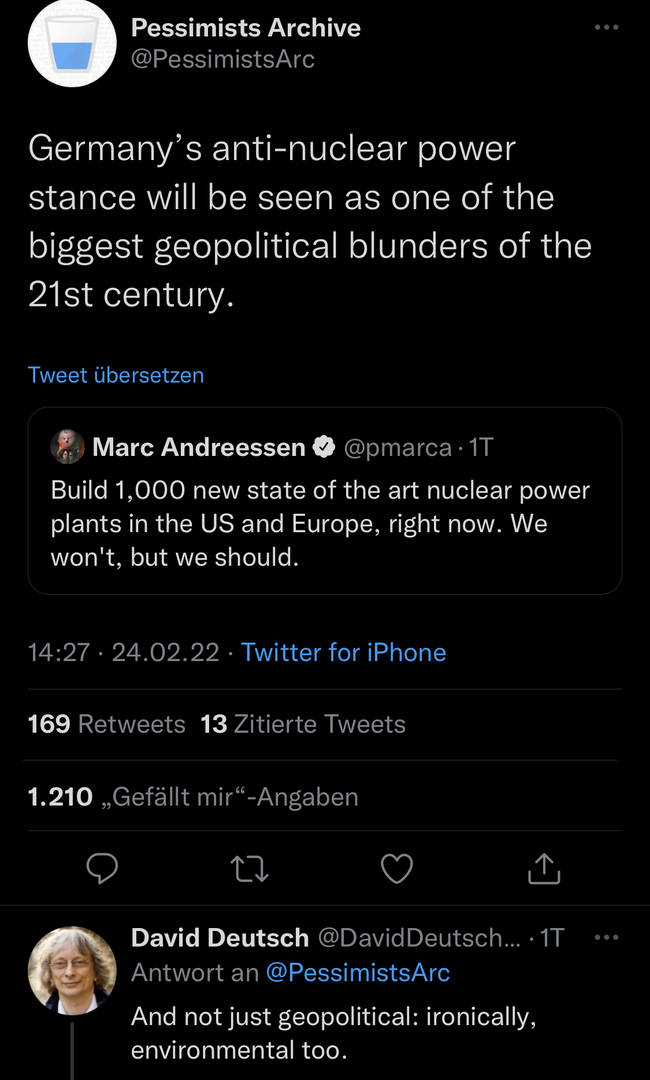Open the 'Twitter for iPhone' source link
Image resolution: width=650 pixels, height=1080 pixels.
(343, 652)
